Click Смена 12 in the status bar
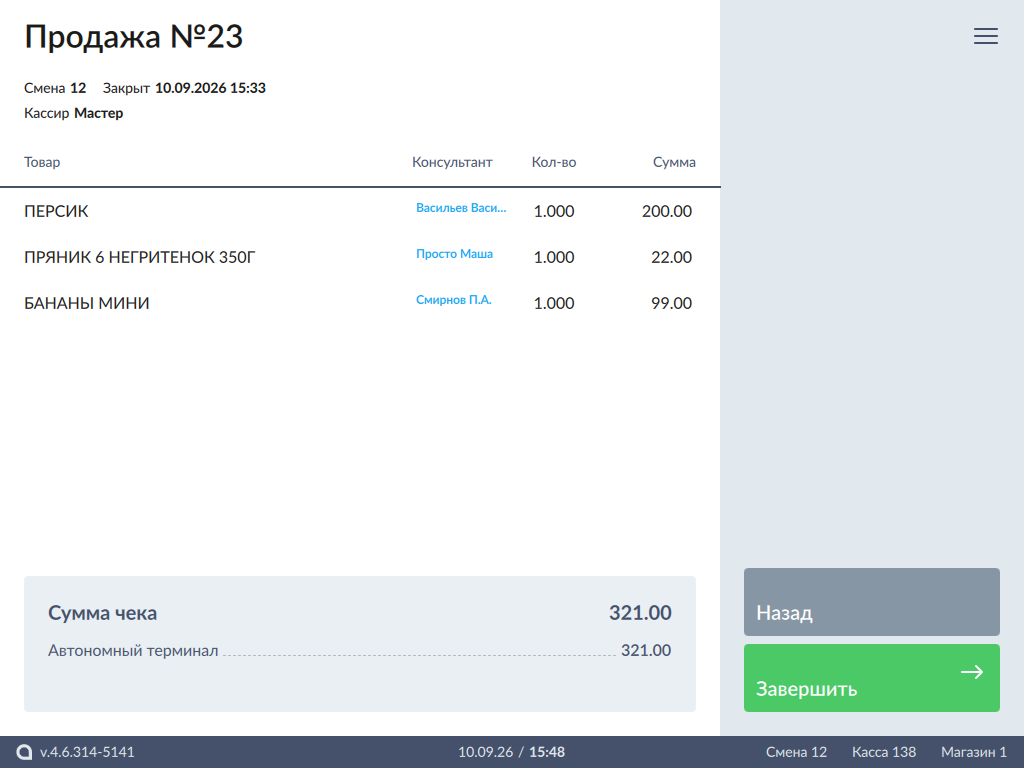Image resolution: width=1024 pixels, height=768 pixels. pos(796,752)
